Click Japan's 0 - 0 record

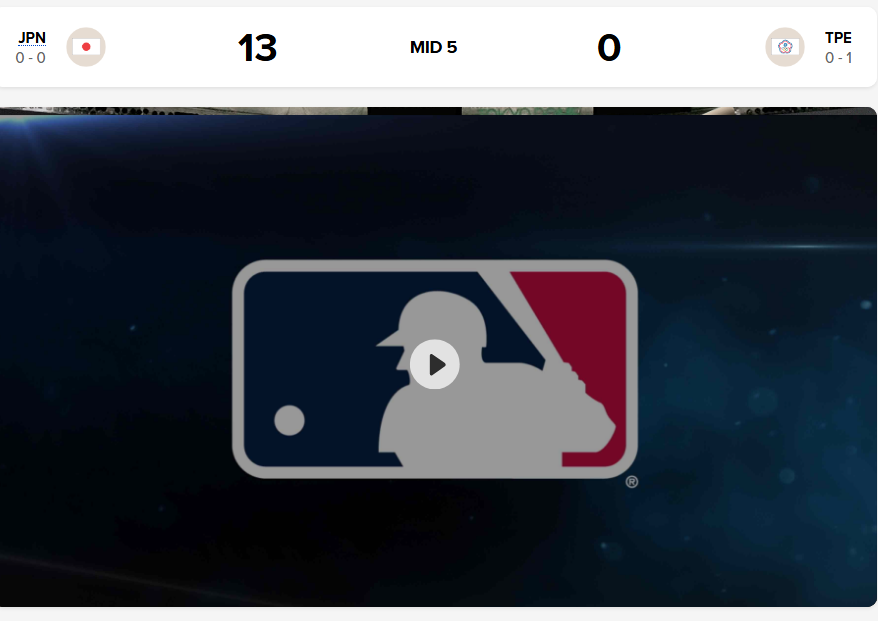click(x=31, y=58)
